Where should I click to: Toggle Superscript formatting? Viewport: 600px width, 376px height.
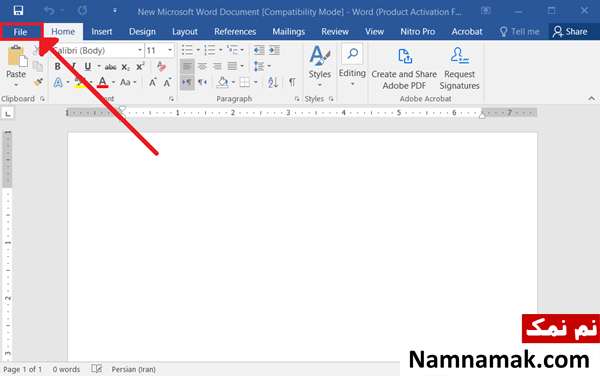pos(140,67)
